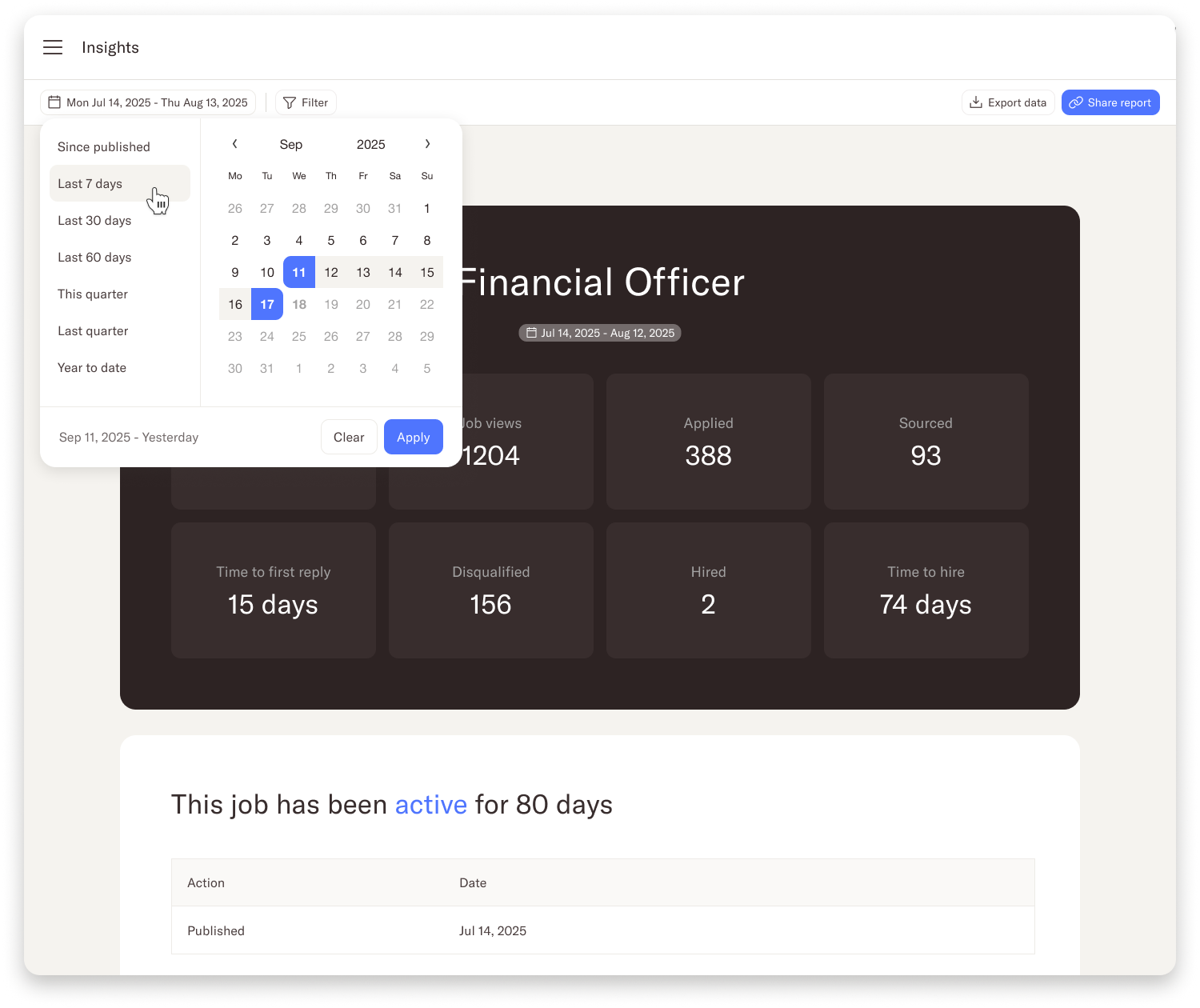Click Time to first reply card

click(274, 590)
